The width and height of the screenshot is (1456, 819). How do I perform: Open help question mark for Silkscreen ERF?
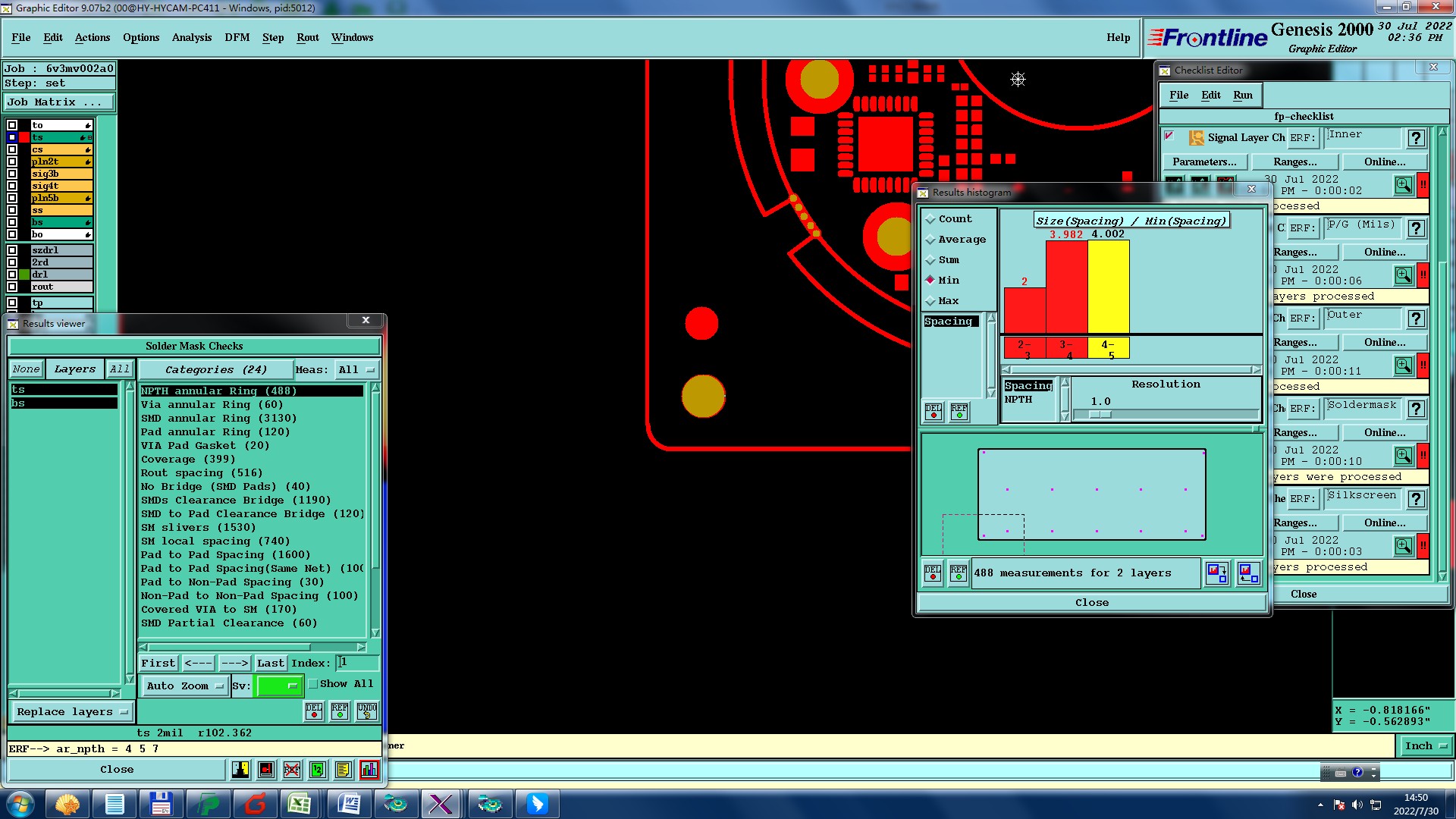pos(1416,499)
